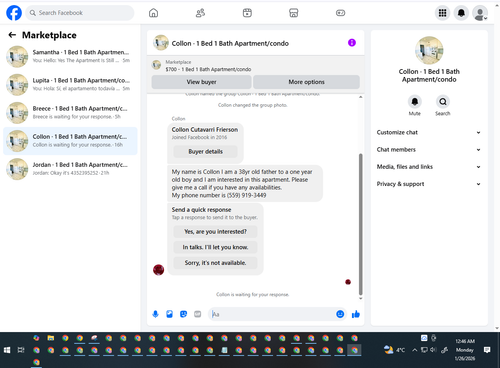This screenshot has width=500, height=368.
Task: Attach a file with the photo icon
Action: [x=169, y=314]
